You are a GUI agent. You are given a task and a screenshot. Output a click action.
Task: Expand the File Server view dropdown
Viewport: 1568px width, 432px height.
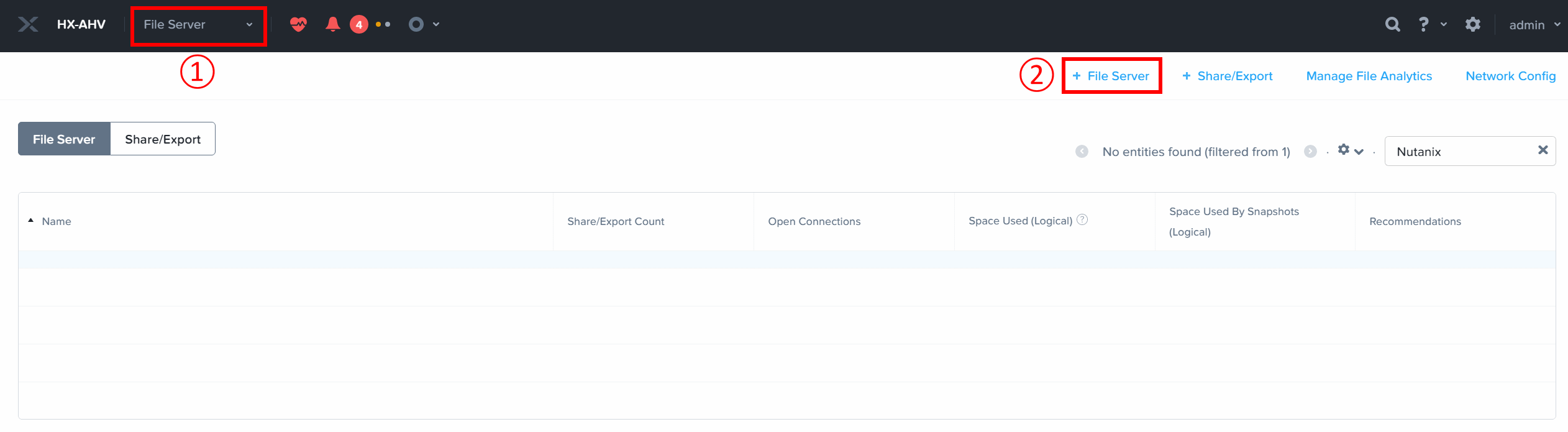pos(198,25)
